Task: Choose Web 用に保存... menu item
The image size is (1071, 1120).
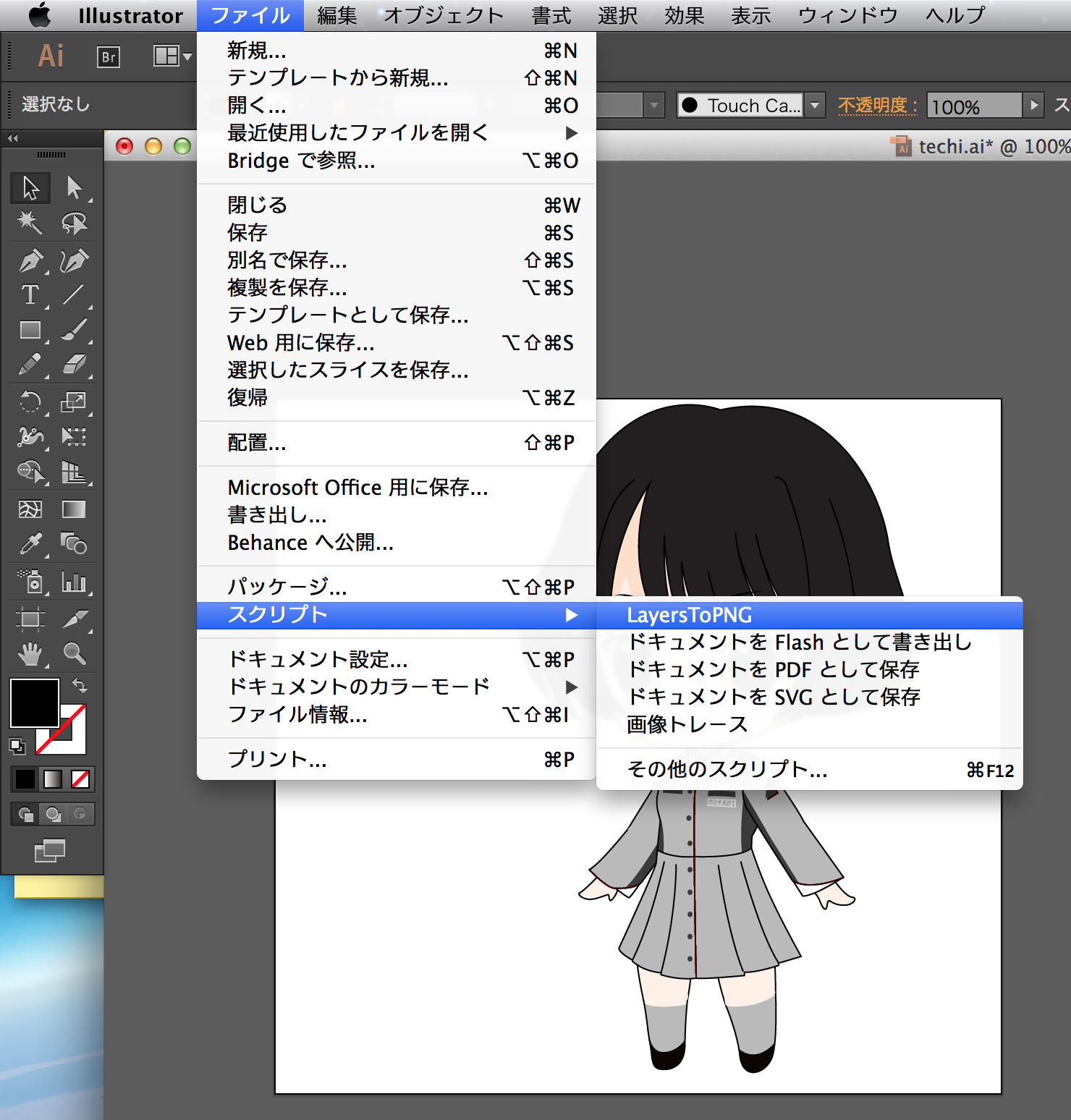Action: tap(397, 343)
